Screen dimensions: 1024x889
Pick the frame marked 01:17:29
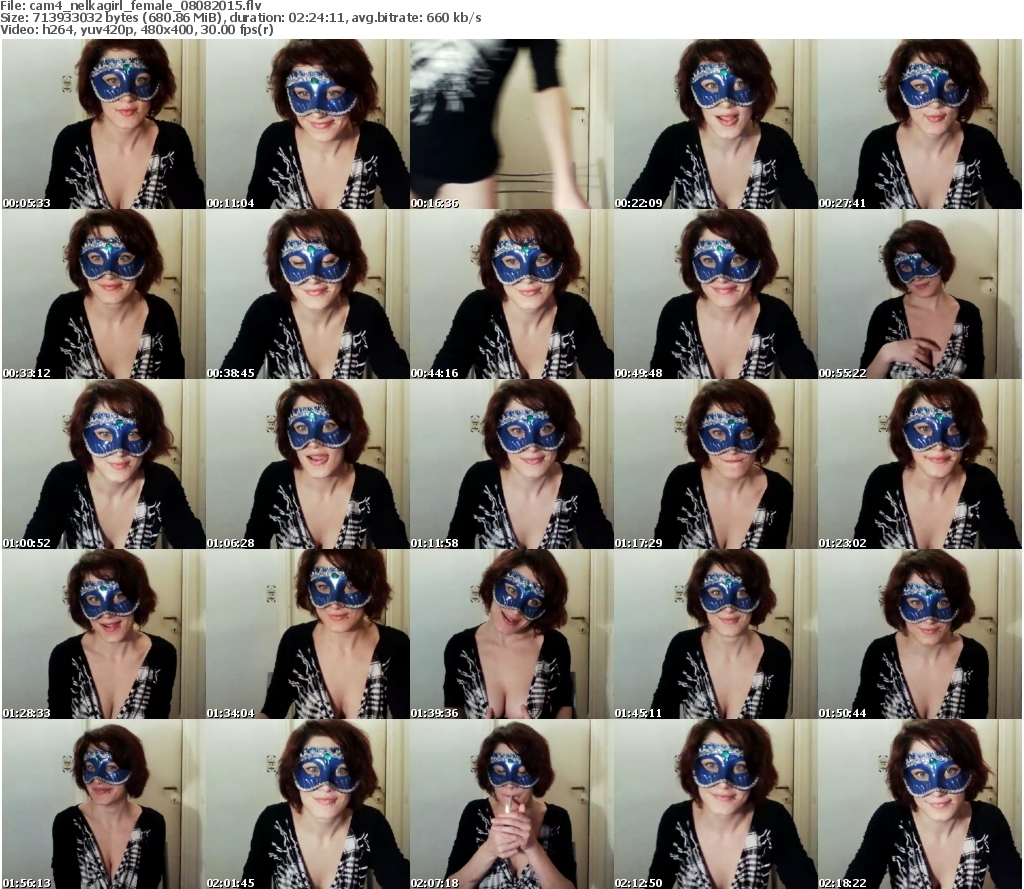pos(716,464)
